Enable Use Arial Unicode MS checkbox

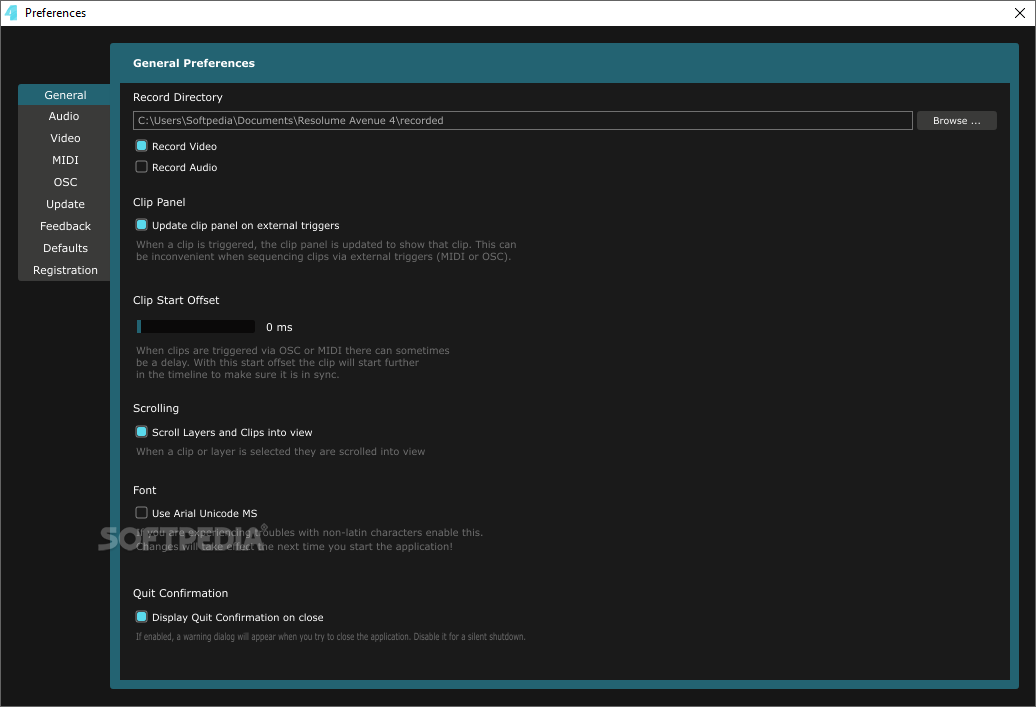pyautogui.click(x=141, y=513)
